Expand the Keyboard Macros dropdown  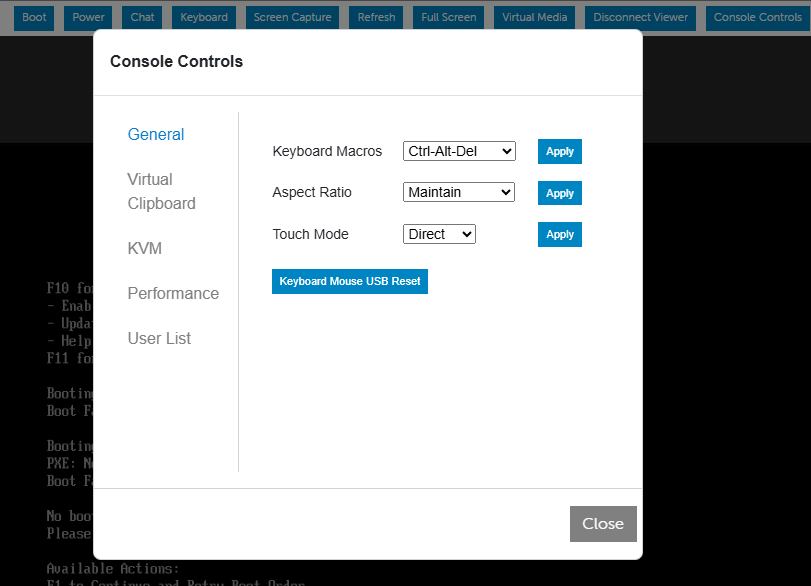(459, 151)
